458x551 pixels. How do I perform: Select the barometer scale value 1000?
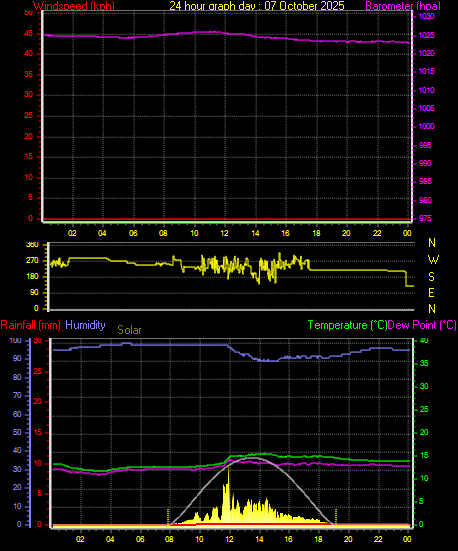tap(426, 126)
